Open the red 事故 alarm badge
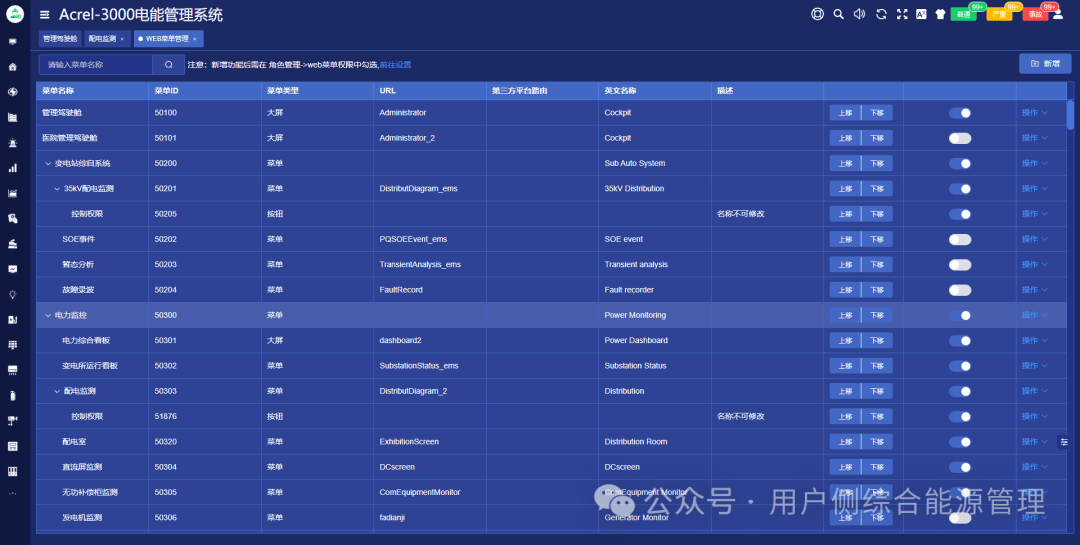 [1035, 14]
